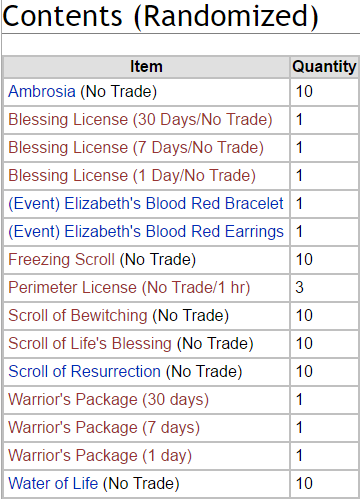Open Elizabeth's Blood Red Bracelet link
360x499 pixels.
pyautogui.click(x=146, y=204)
